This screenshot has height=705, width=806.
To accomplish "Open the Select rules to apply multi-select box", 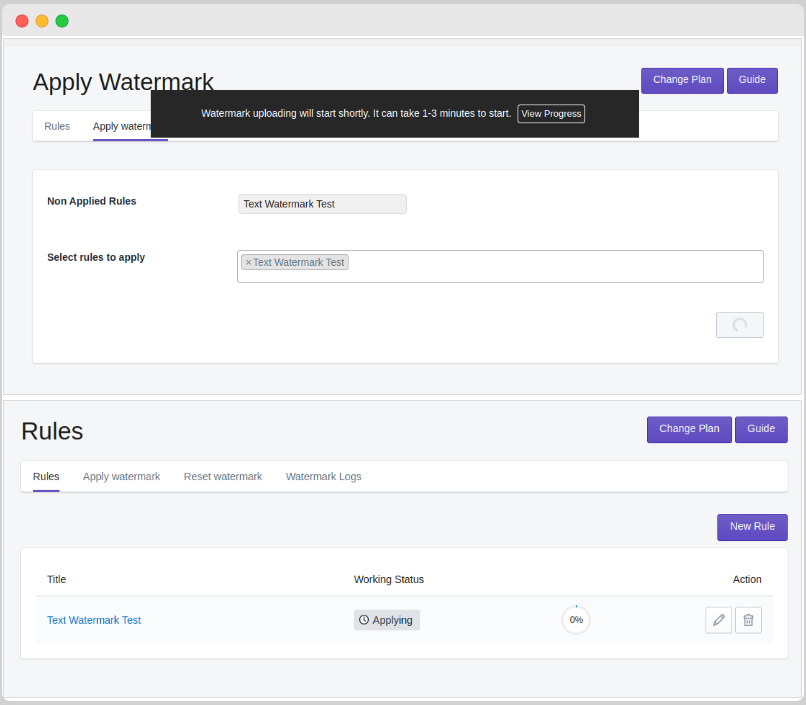I will [x=550, y=267].
